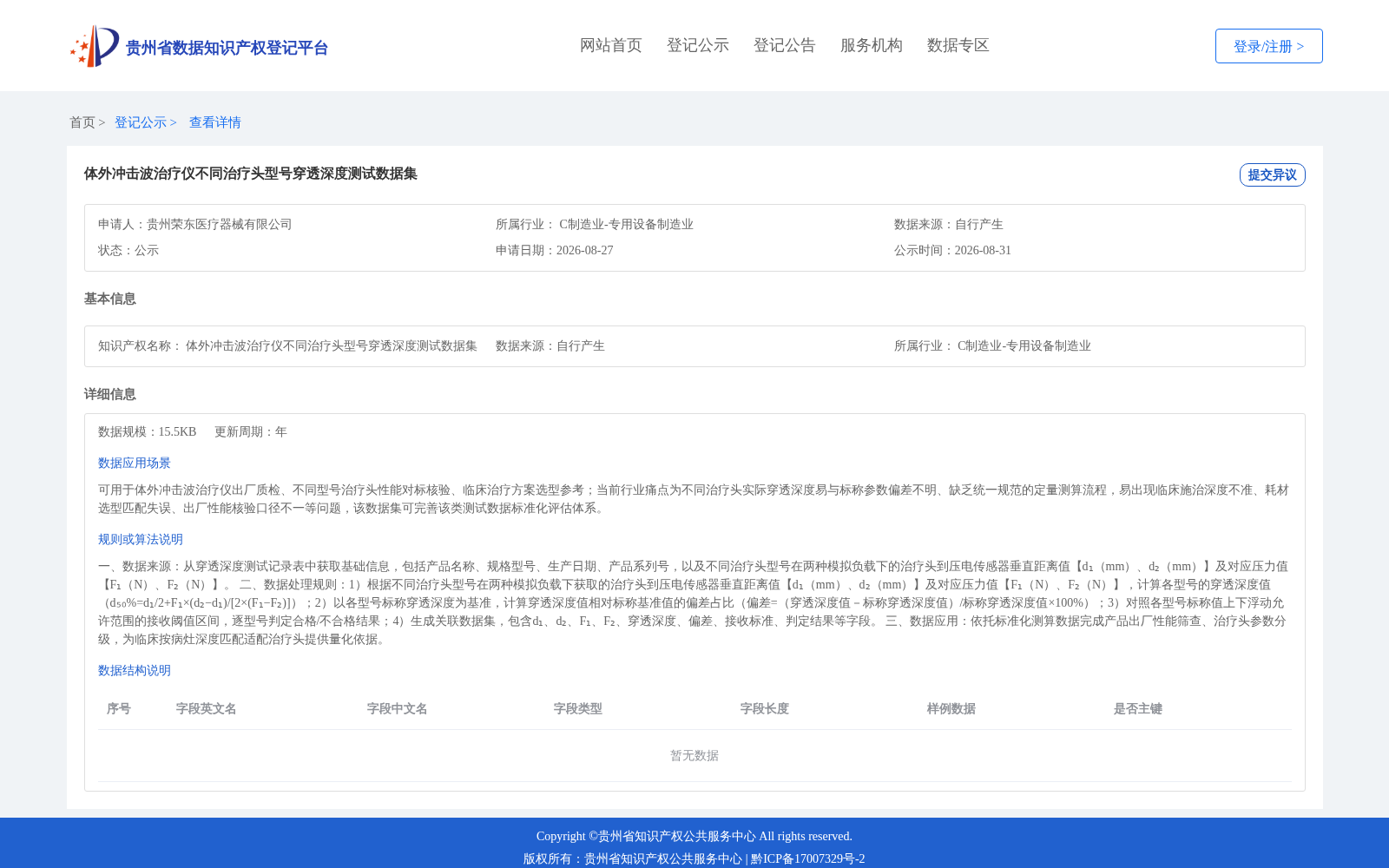This screenshot has width=1389, height=868.
Task: Click the 规则或算法说明 heading
Action: (141, 539)
